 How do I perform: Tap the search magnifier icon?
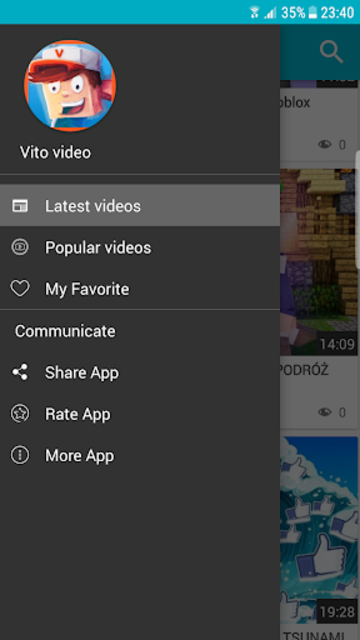(331, 52)
